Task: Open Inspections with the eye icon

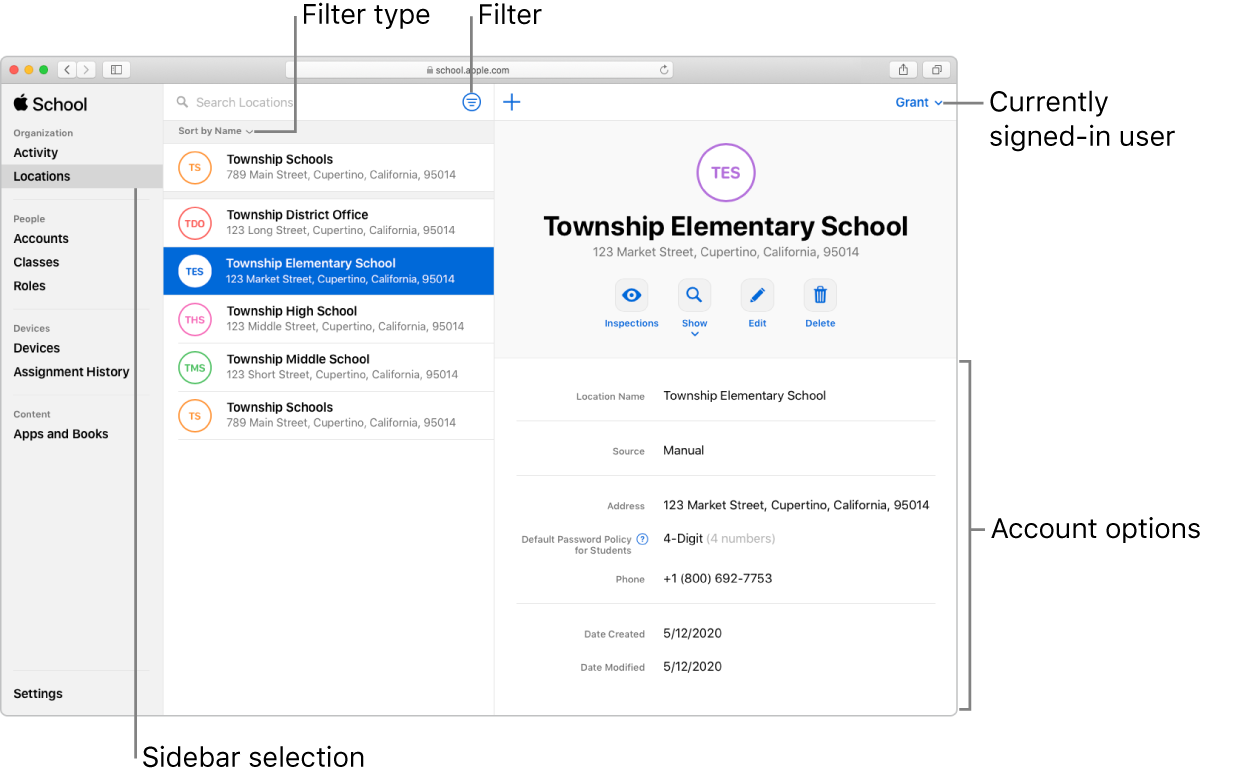Action: click(x=631, y=296)
